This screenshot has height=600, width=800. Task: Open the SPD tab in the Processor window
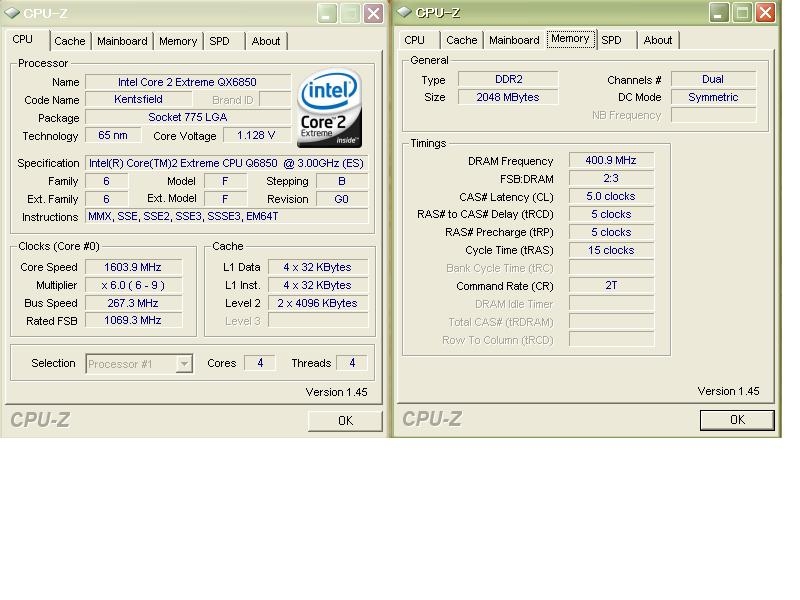click(219, 41)
